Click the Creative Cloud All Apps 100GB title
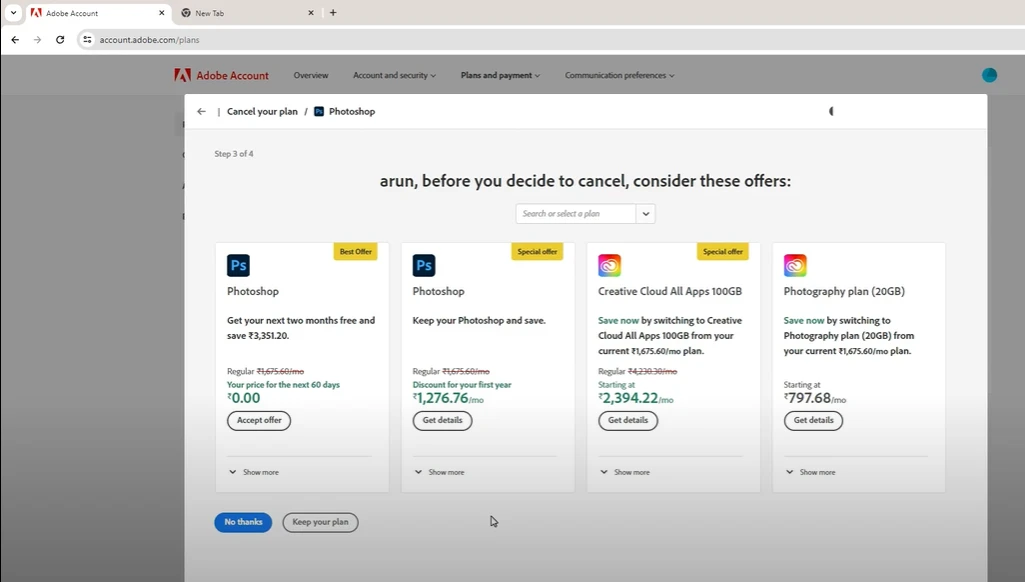The width and height of the screenshot is (1025, 582). [670, 292]
